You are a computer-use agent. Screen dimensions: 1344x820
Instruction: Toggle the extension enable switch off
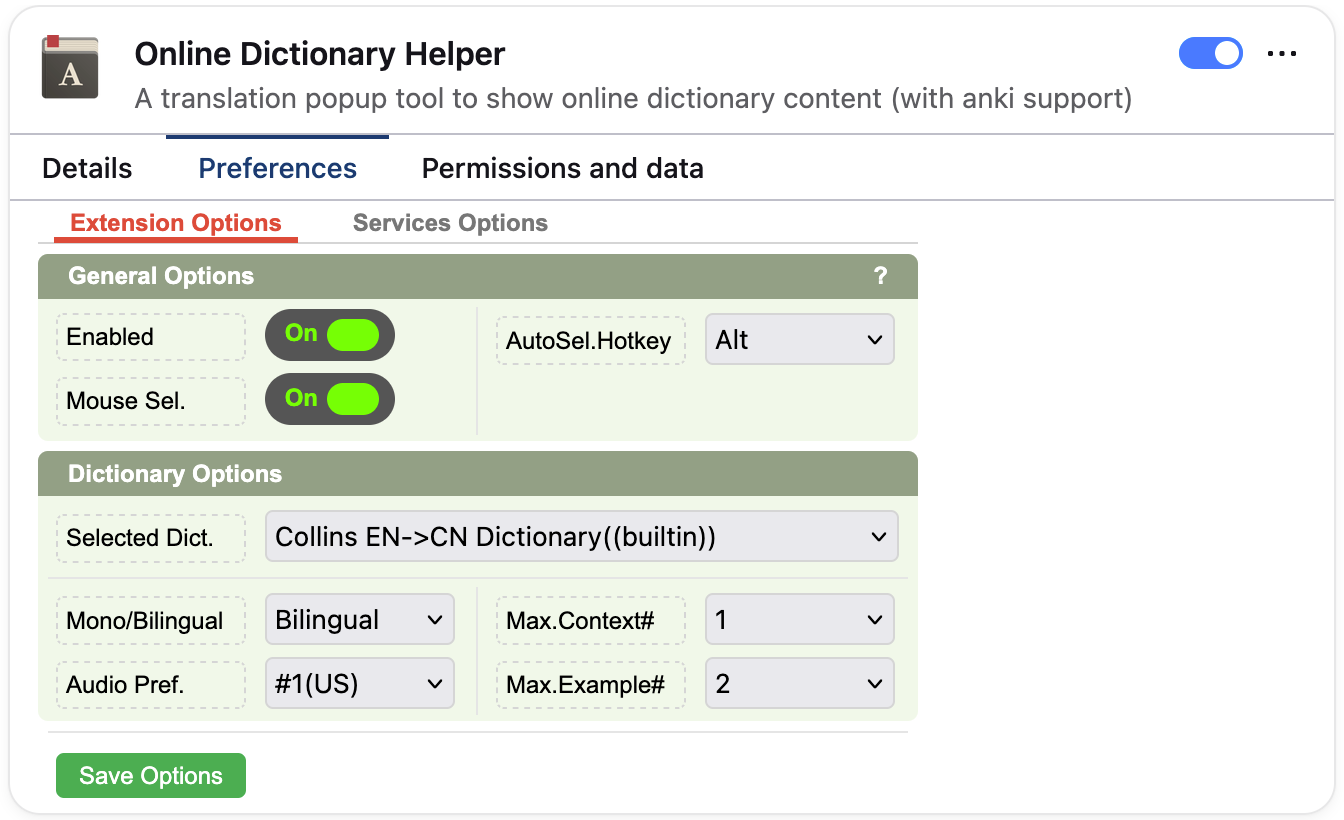click(x=1211, y=53)
